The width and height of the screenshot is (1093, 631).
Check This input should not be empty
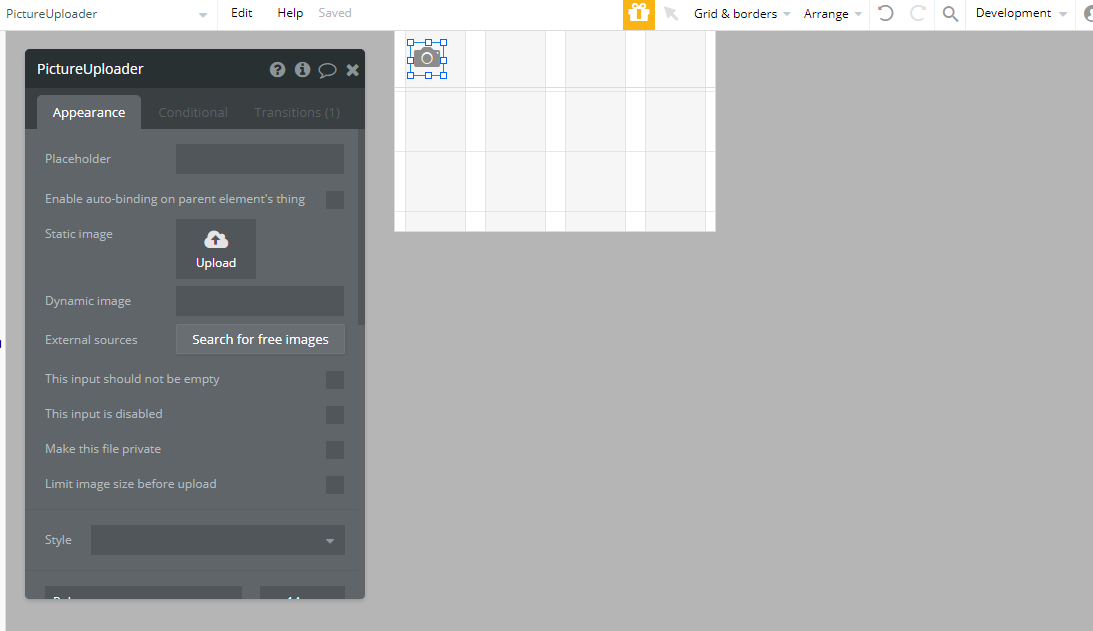[335, 379]
